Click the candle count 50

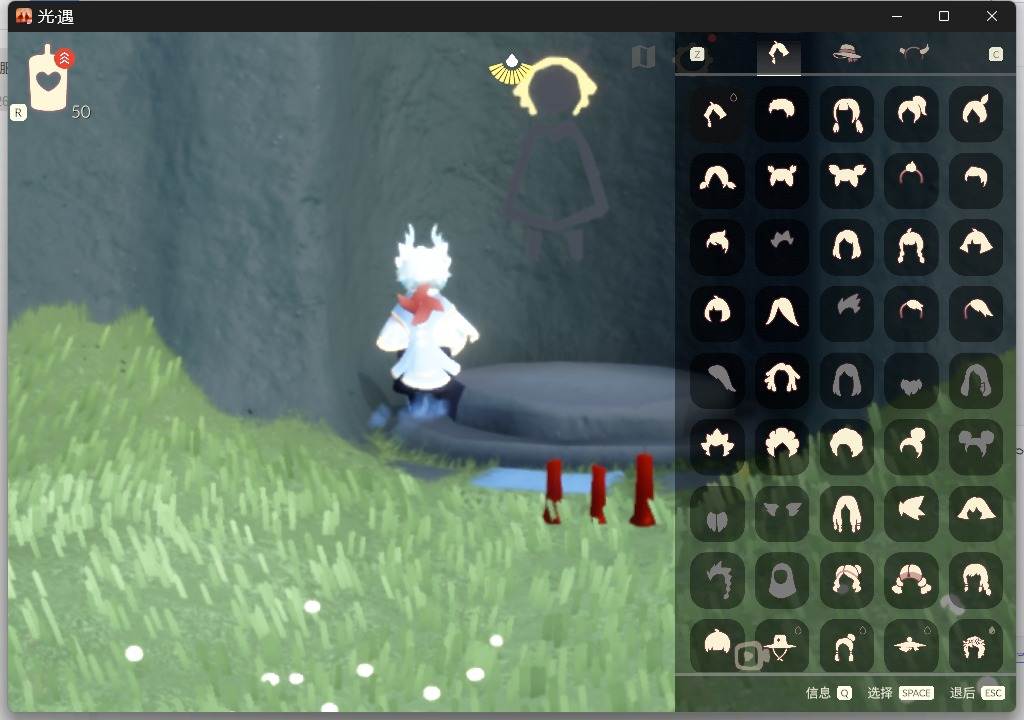(x=81, y=112)
